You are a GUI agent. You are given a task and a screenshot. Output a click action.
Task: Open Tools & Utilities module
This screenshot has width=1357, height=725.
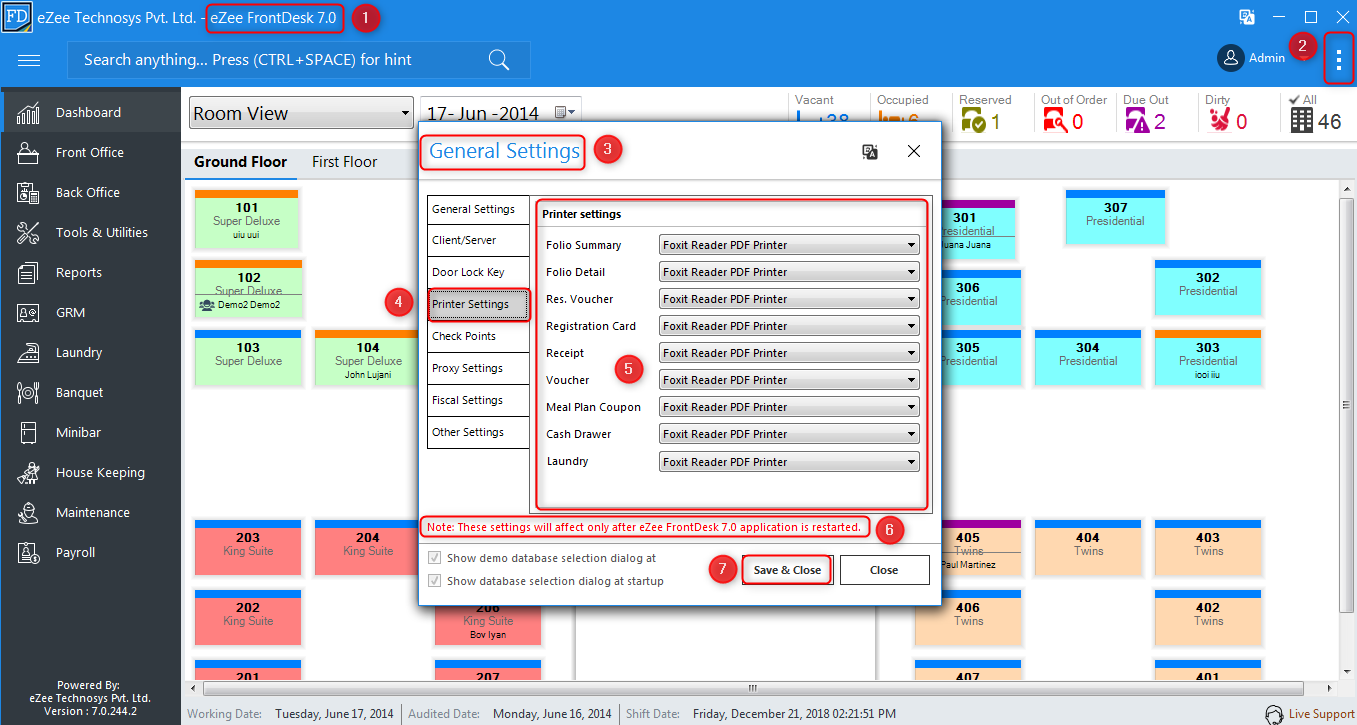tap(91, 232)
